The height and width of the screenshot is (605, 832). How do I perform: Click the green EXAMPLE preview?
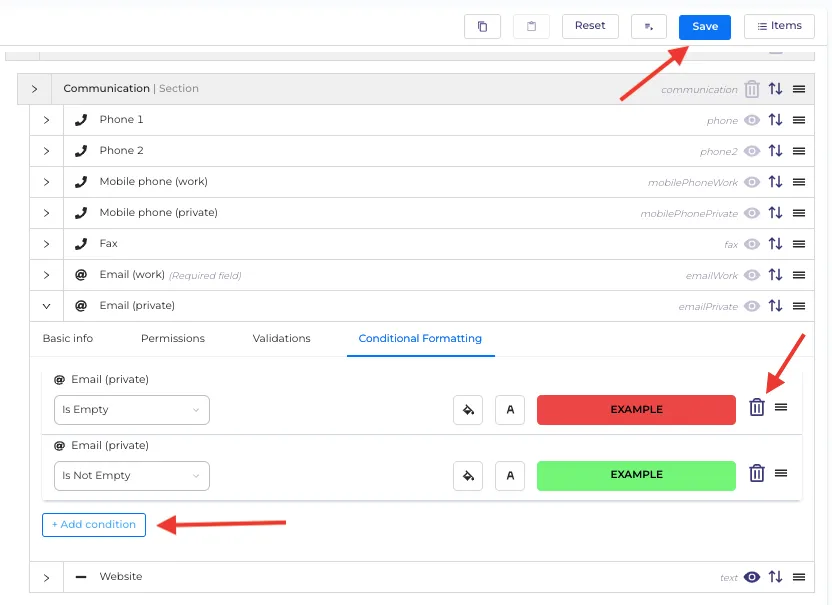point(636,476)
